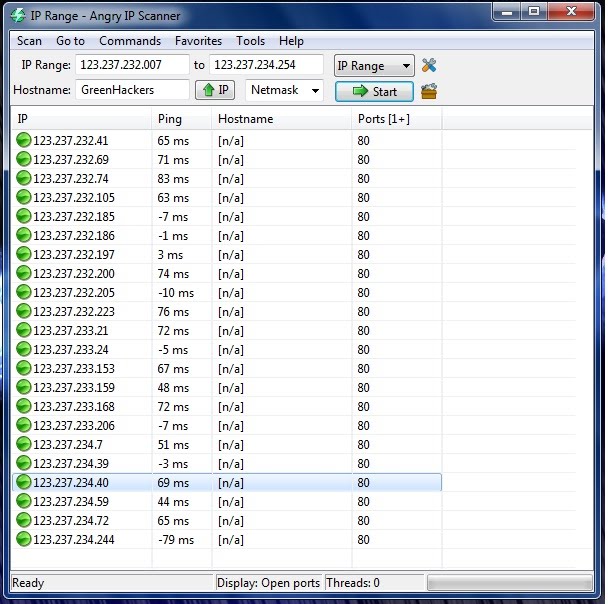Viewport: 608px width, 604px height.
Task: Click green status icon for 123.237.232.74
Action: (24, 178)
